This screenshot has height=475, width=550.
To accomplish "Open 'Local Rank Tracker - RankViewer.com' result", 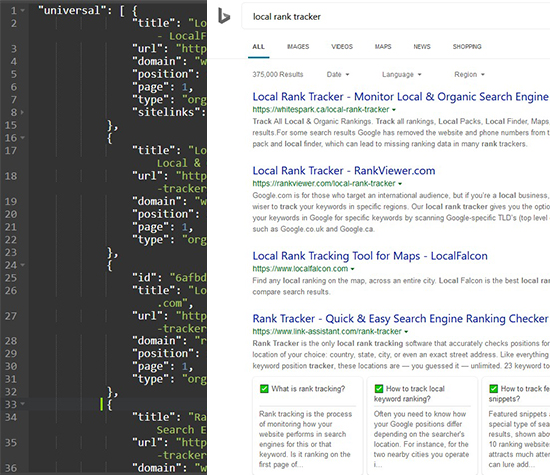I will (344, 170).
